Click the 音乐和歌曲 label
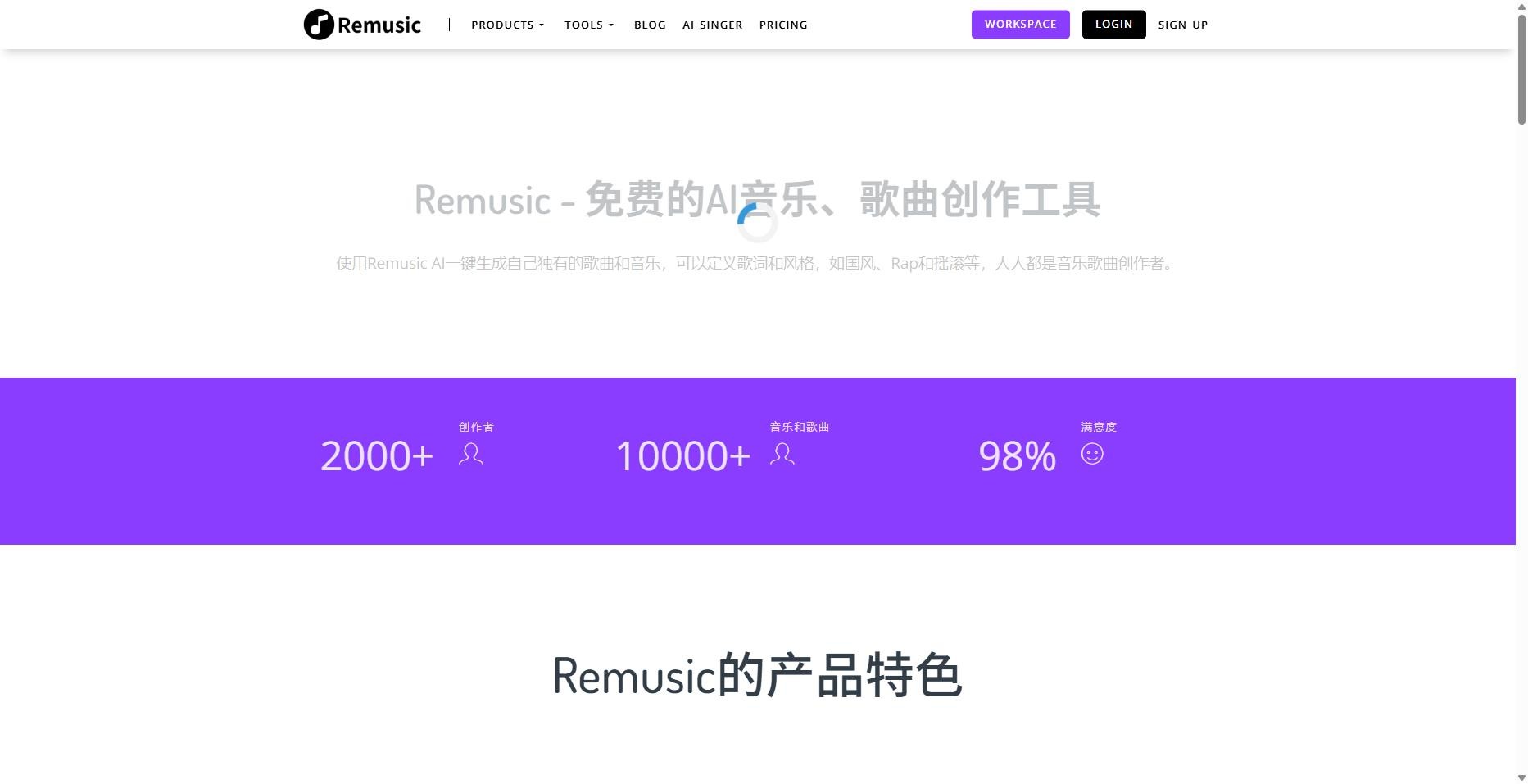This screenshot has width=1528, height=784. pyautogui.click(x=800, y=427)
